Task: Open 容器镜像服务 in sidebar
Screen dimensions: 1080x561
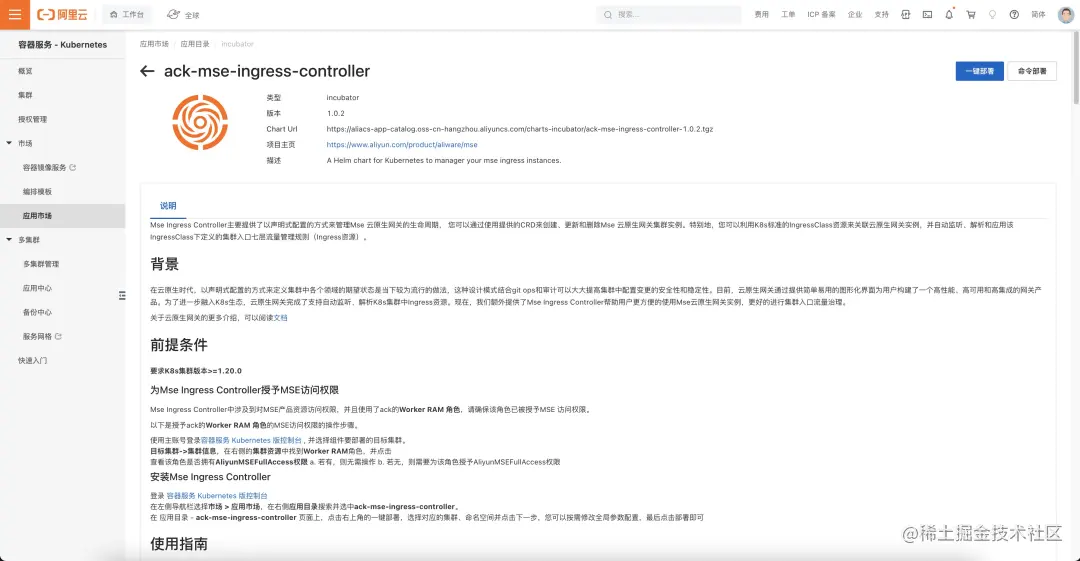Action: 44,167
